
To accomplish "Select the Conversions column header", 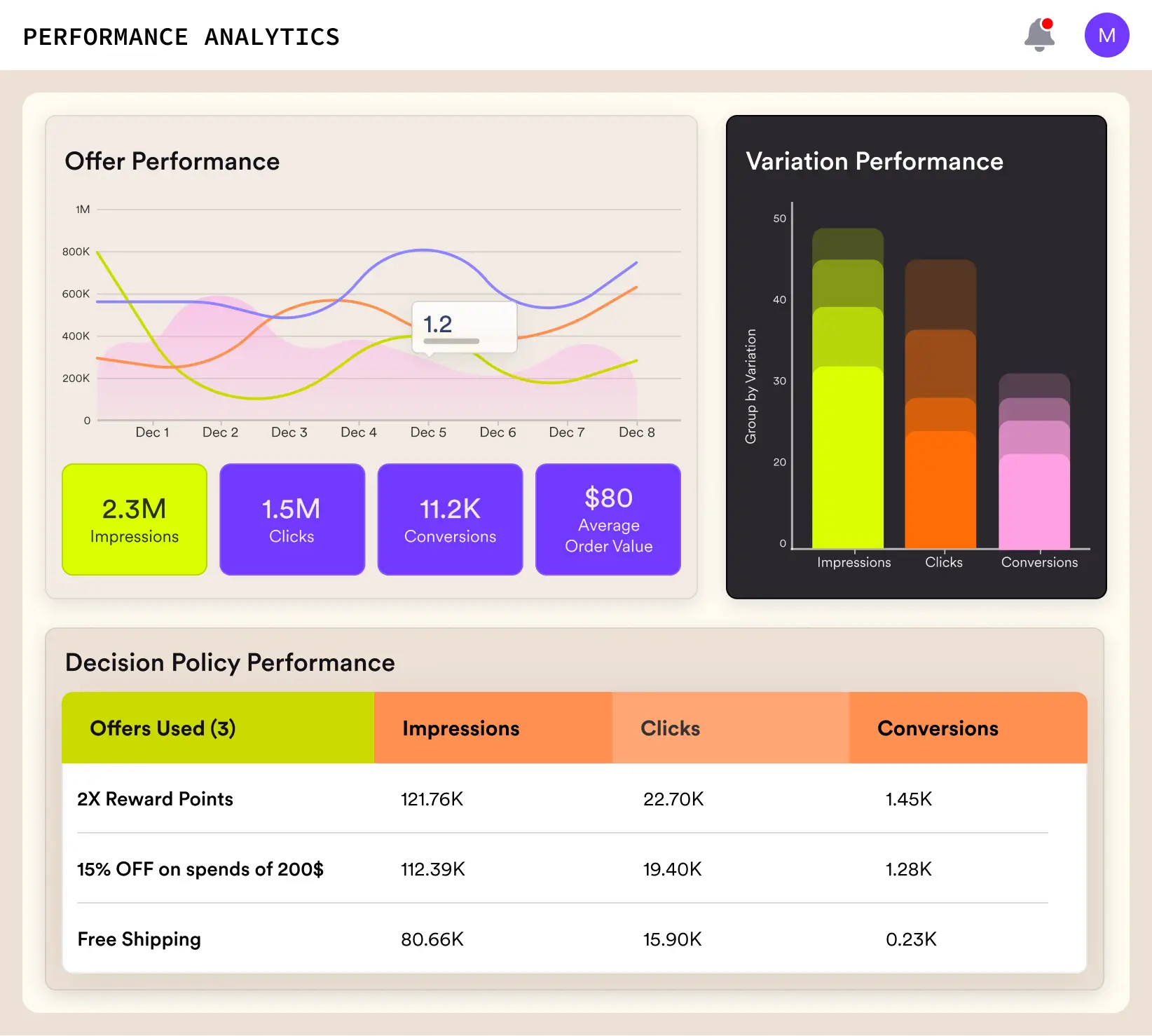I will [938, 728].
